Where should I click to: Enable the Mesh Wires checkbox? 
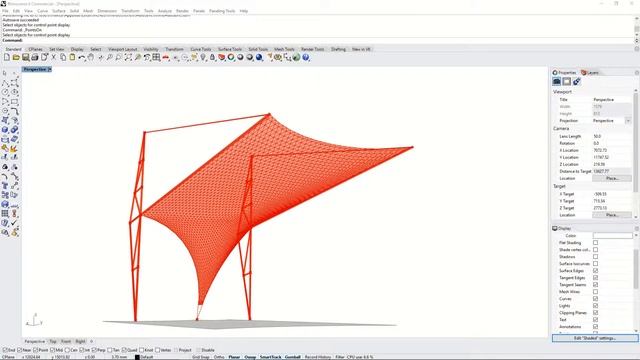(x=596, y=292)
